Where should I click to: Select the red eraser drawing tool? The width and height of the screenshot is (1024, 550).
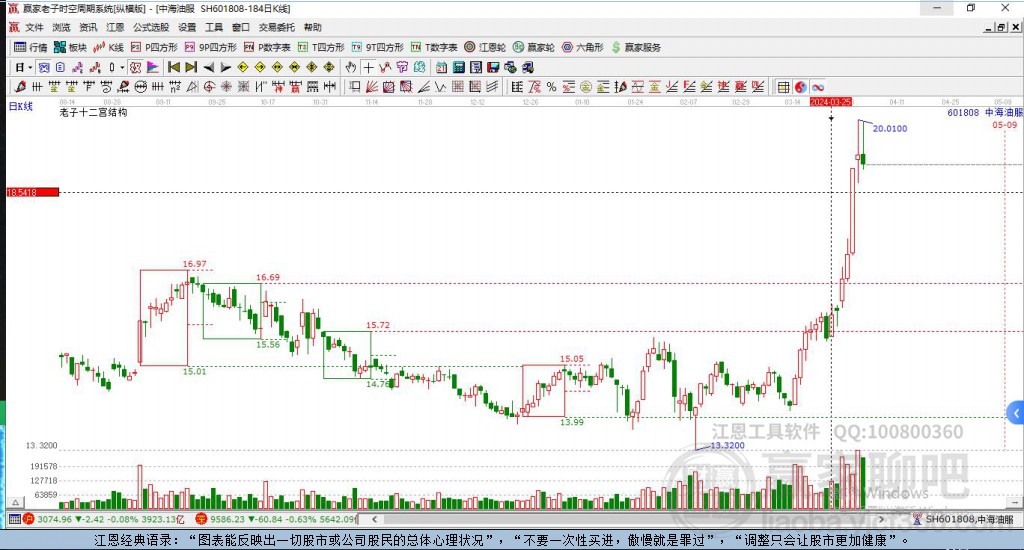(x=20, y=87)
